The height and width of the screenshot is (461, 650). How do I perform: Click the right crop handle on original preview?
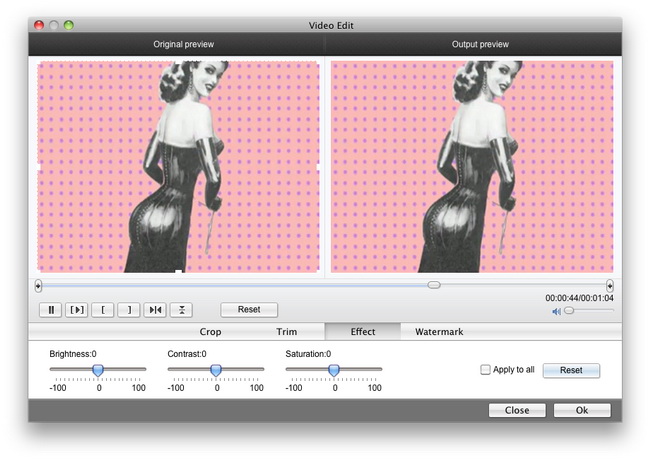click(318, 167)
